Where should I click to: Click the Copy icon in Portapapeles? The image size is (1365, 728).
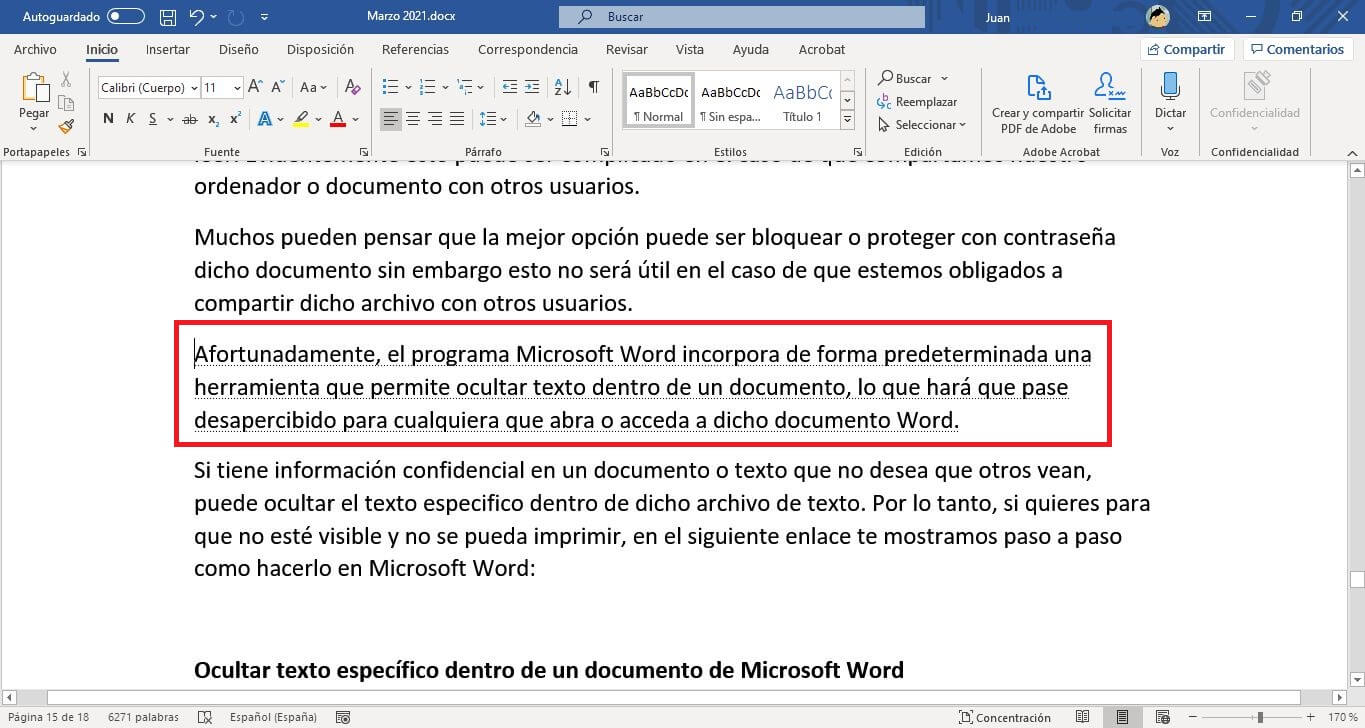click(66, 103)
